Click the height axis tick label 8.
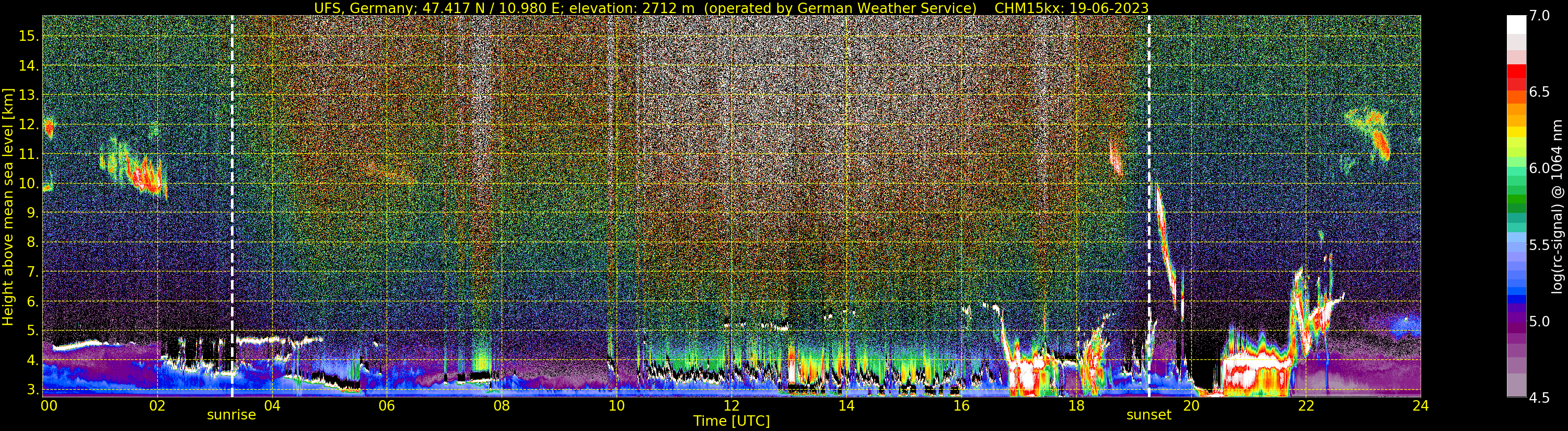Viewport: 1568px width, 431px height. [x=33, y=243]
